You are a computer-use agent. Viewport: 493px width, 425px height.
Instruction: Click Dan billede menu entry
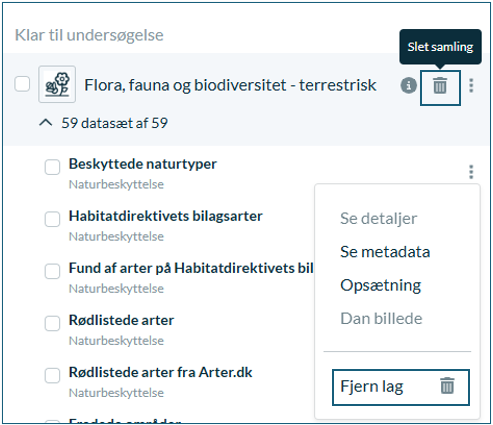click(381, 318)
